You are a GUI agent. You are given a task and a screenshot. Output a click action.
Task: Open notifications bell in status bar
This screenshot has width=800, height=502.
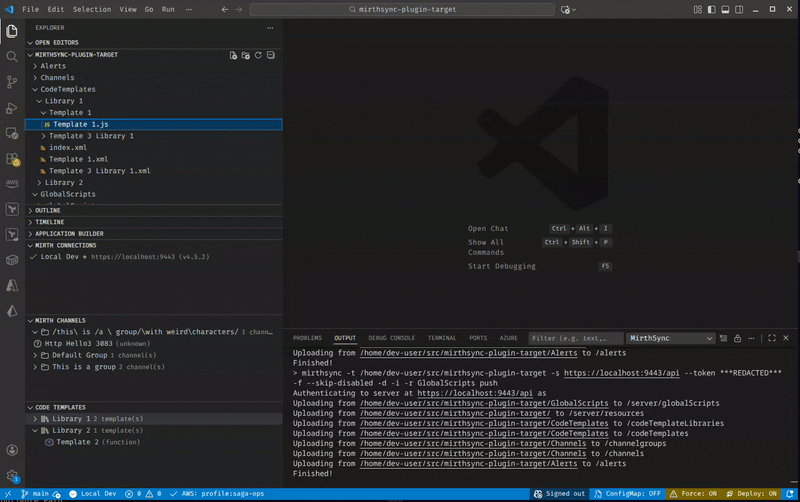click(x=789, y=493)
